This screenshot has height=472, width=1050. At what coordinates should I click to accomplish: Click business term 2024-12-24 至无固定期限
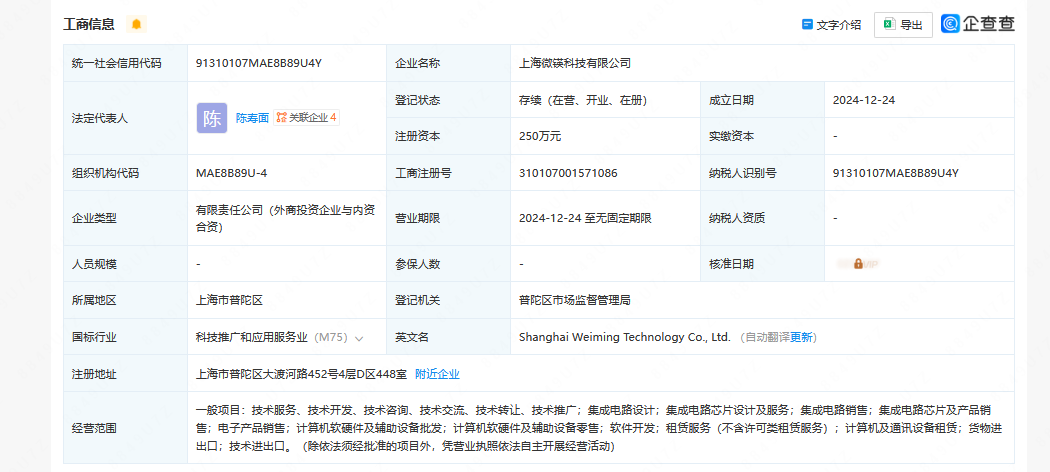pos(585,218)
